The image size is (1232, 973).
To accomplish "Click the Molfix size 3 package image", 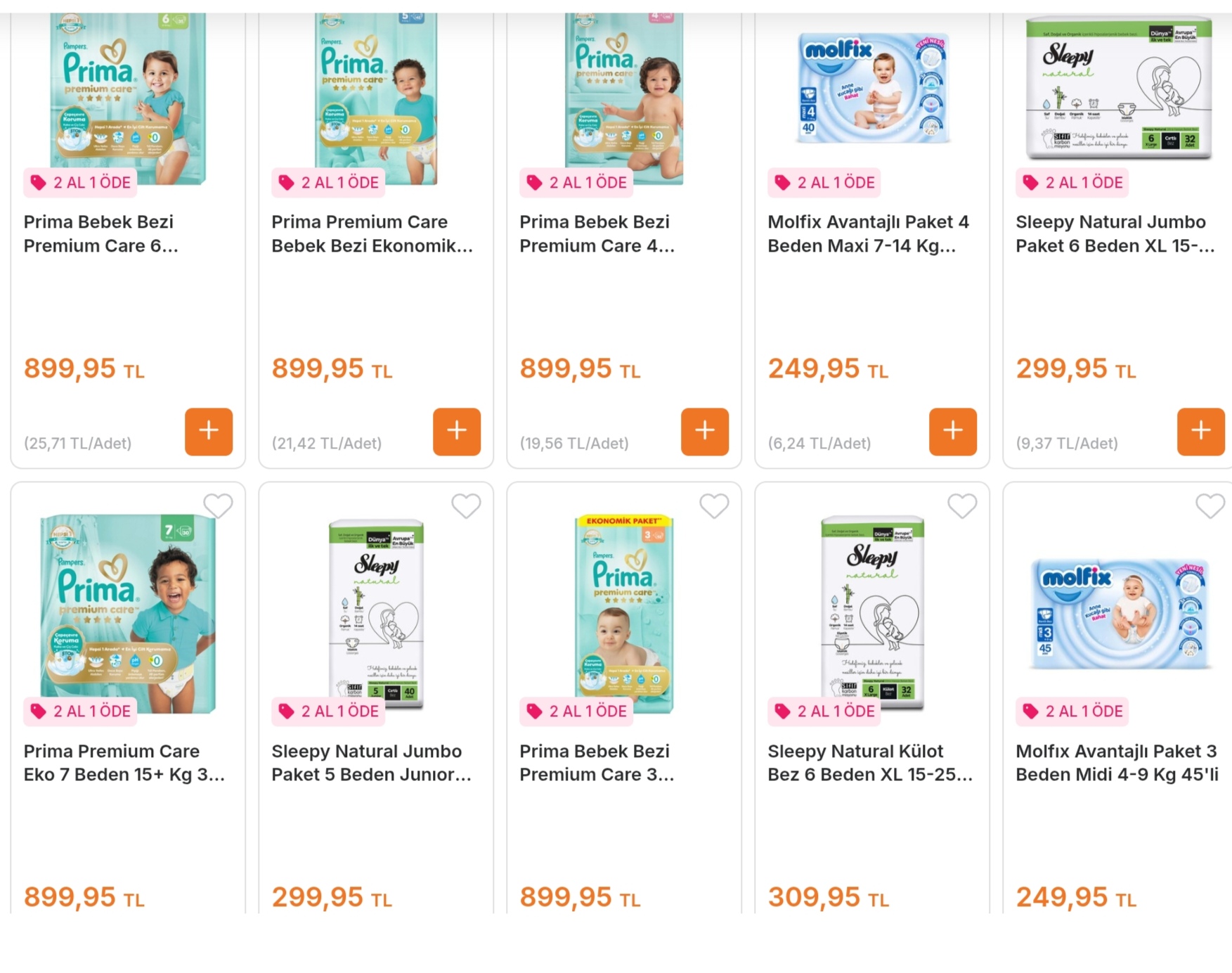I will [1120, 613].
